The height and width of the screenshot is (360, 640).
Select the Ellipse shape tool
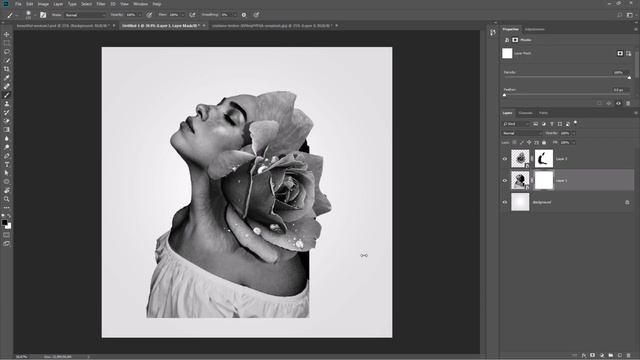tap(7, 182)
